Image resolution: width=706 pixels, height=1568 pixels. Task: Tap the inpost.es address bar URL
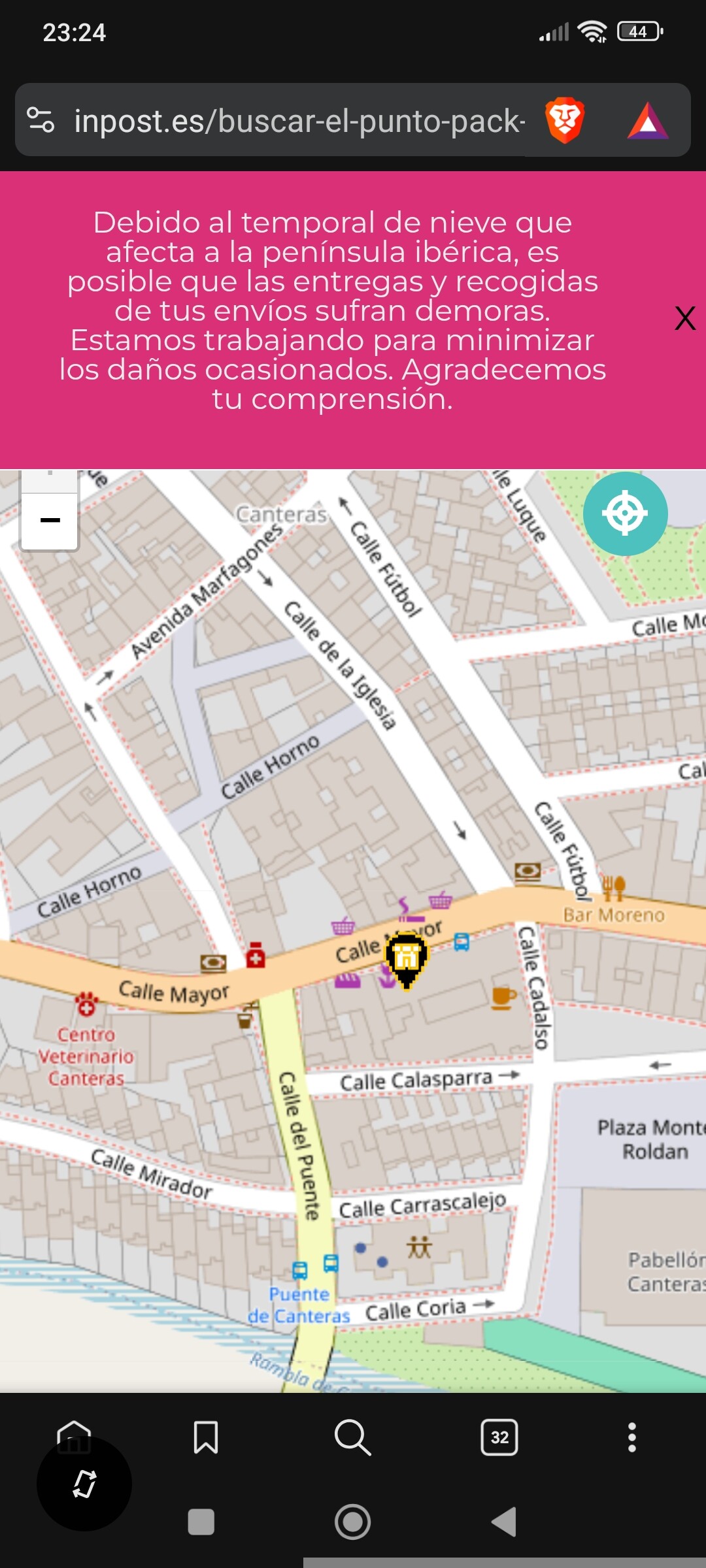[x=299, y=121]
